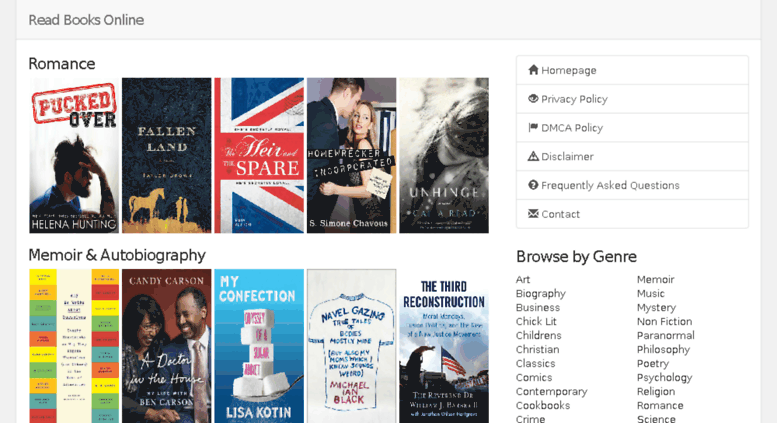777x423 pixels.
Task: Open the DMCA Policy menu item
Action: [x=632, y=128]
